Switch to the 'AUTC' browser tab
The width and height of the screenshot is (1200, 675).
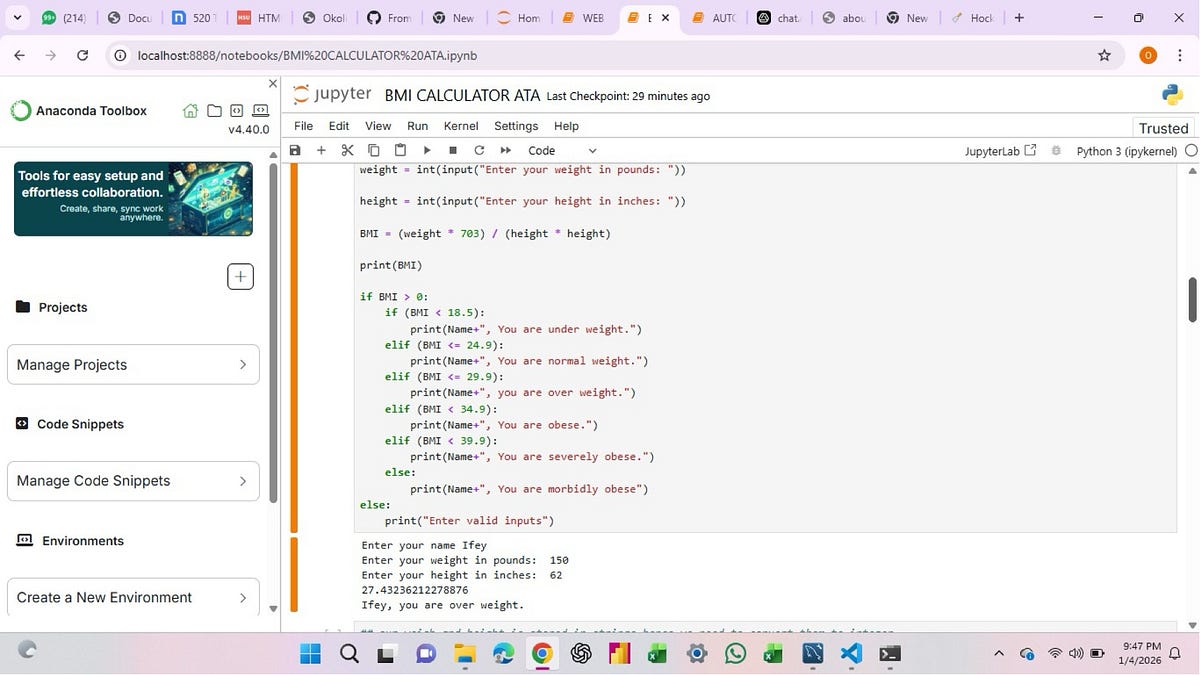click(713, 18)
